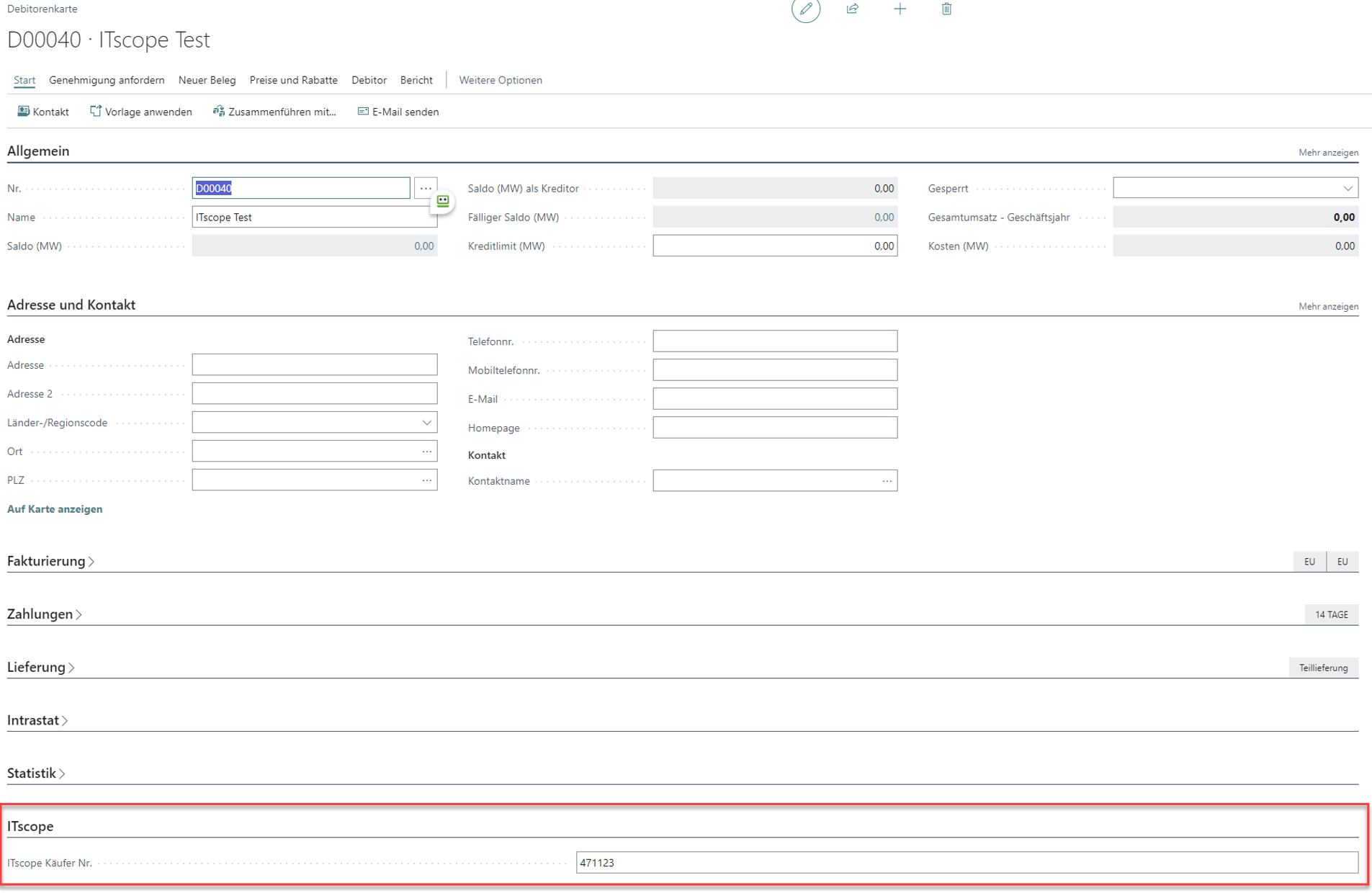Open the Preise und Rabatte menu
The height and width of the screenshot is (893, 1372).
(293, 80)
